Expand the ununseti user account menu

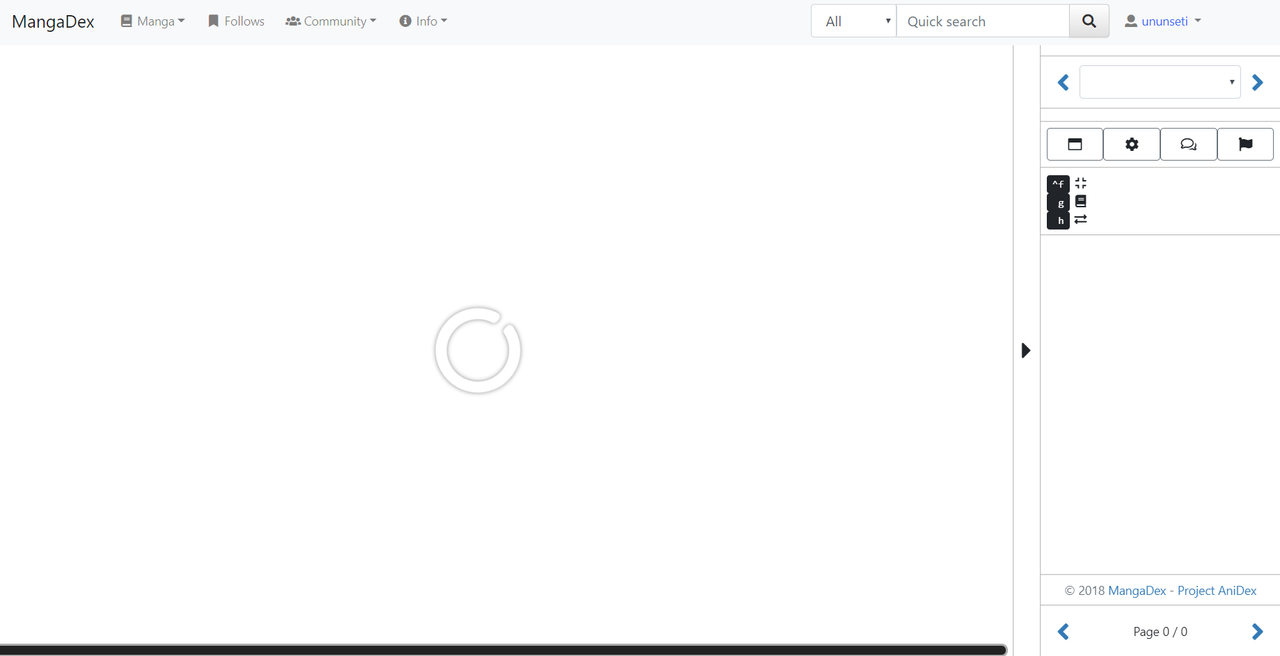point(1163,21)
